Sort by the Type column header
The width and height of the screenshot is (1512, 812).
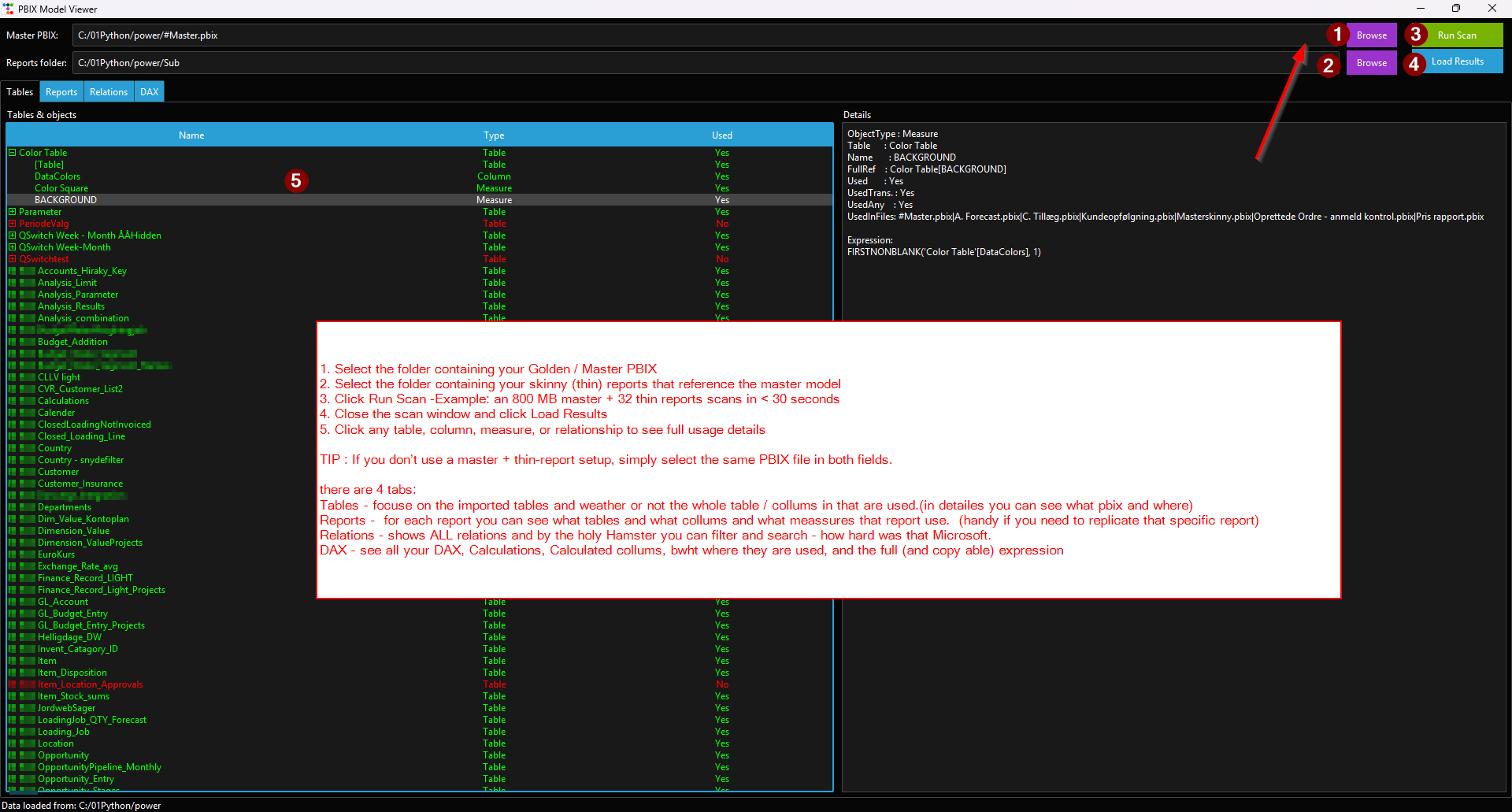pos(494,135)
